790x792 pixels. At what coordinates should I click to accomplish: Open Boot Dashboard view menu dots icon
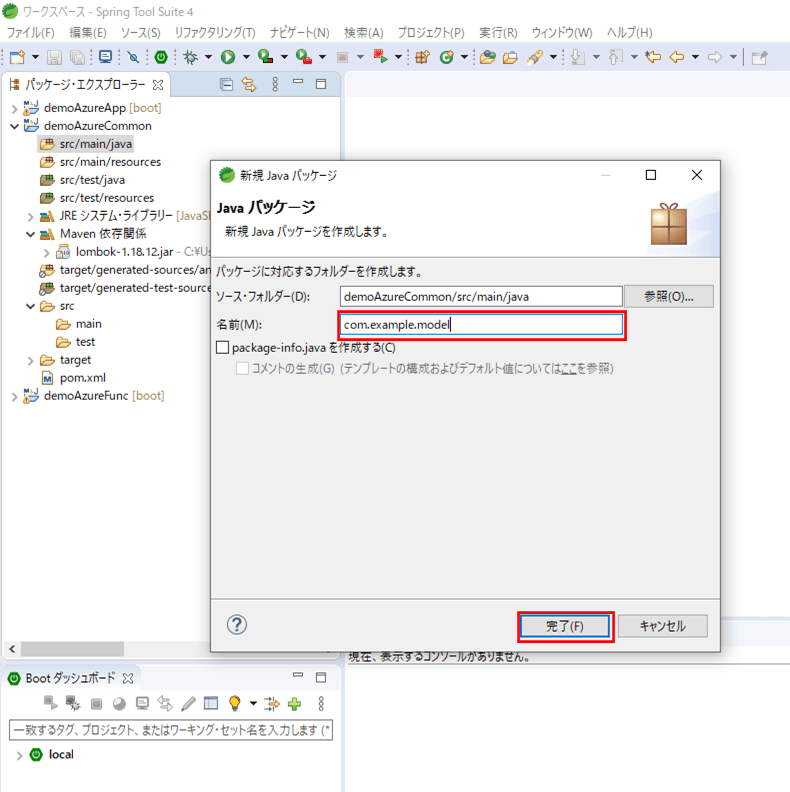(x=321, y=704)
